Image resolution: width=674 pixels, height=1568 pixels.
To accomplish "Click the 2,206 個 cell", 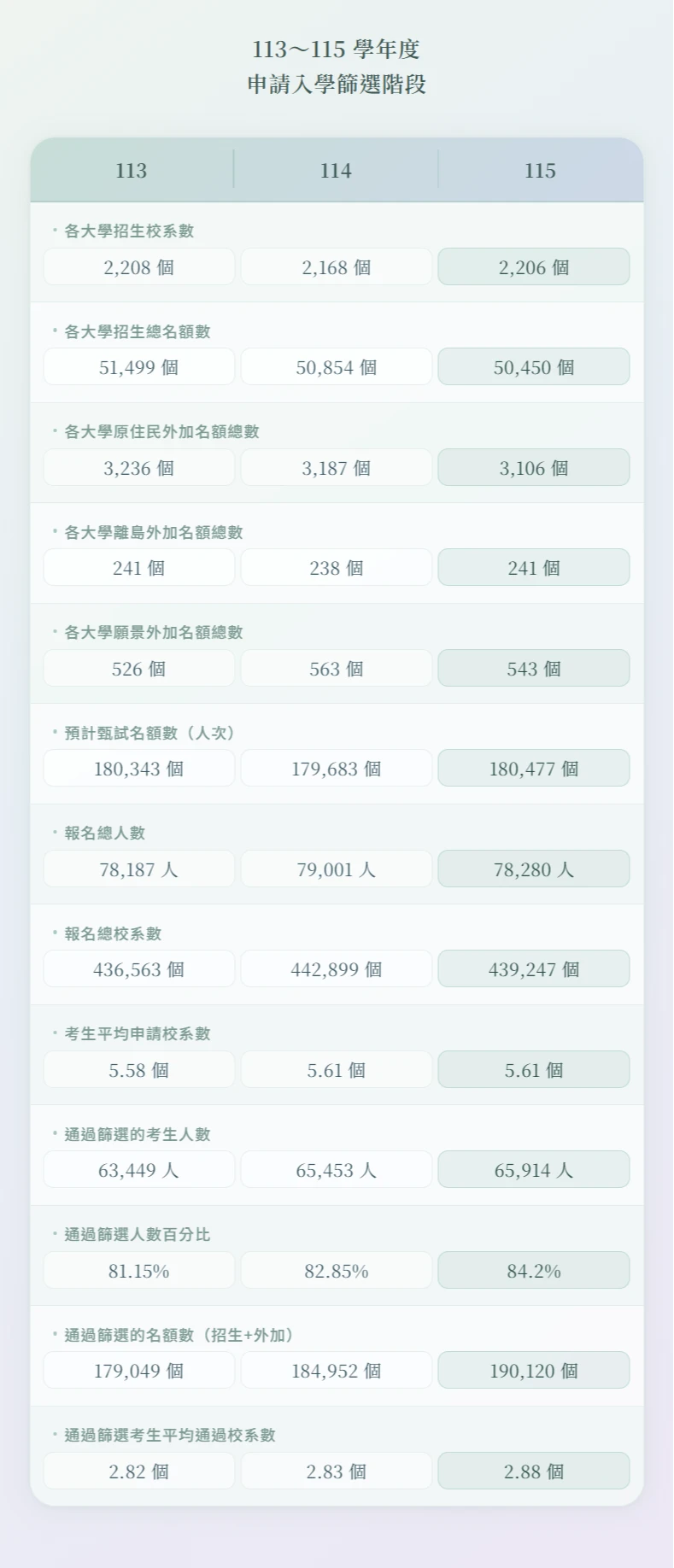I will coord(534,267).
